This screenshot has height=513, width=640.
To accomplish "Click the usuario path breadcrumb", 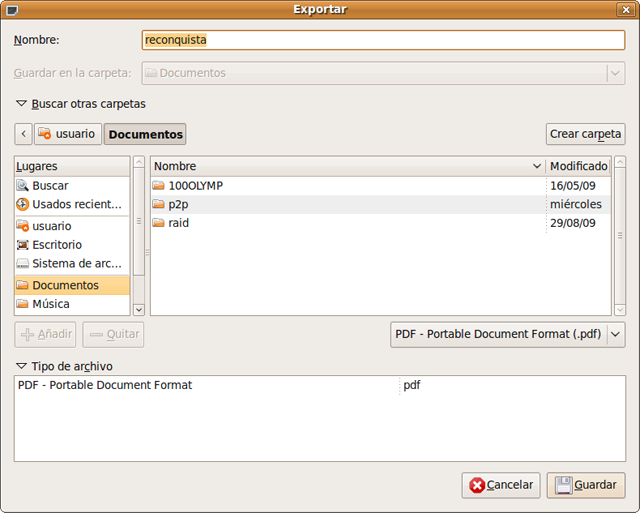I will click(x=67, y=134).
